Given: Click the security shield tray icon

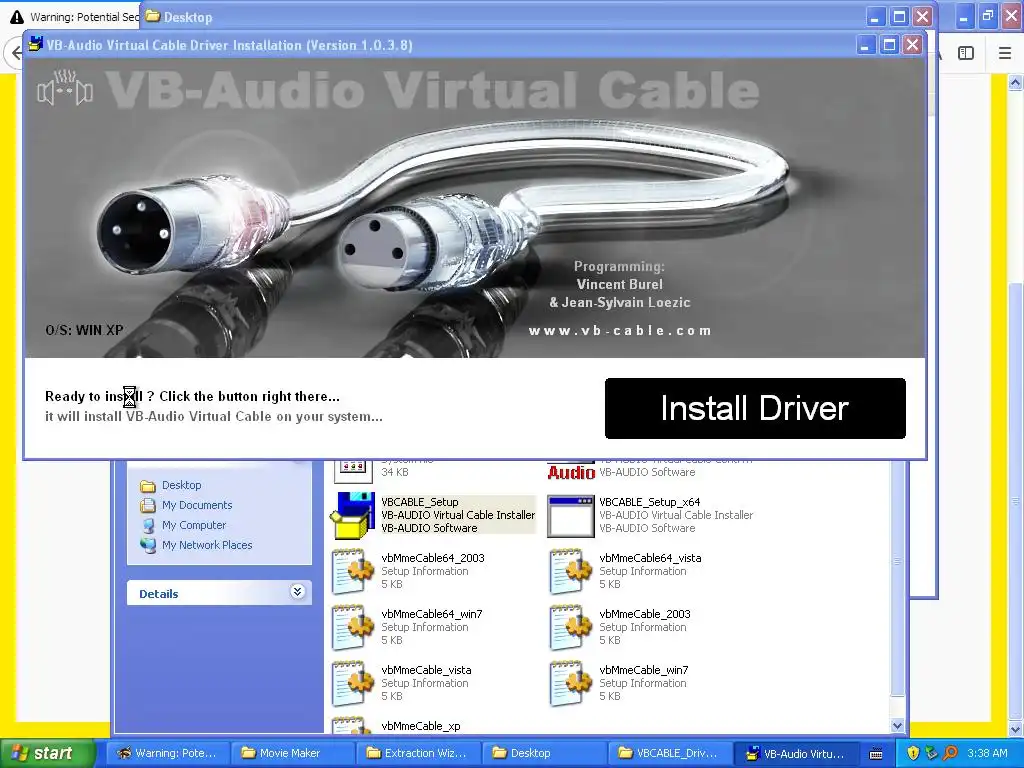Looking at the screenshot, I should coord(913,753).
